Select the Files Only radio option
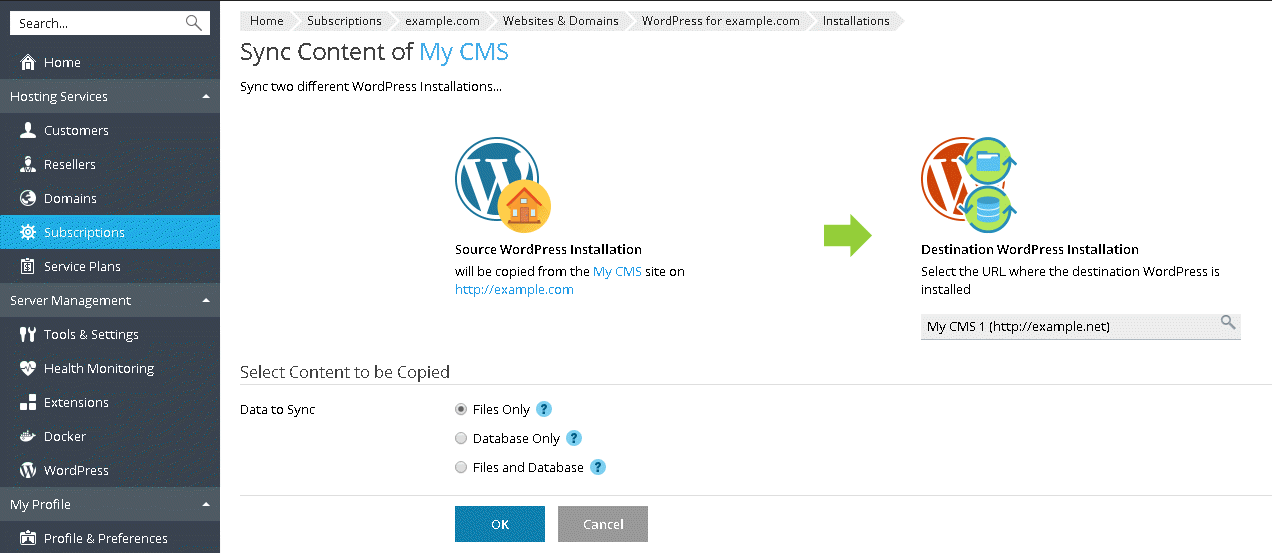Viewport: 1272px width, 553px height. pyautogui.click(x=461, y=409)
